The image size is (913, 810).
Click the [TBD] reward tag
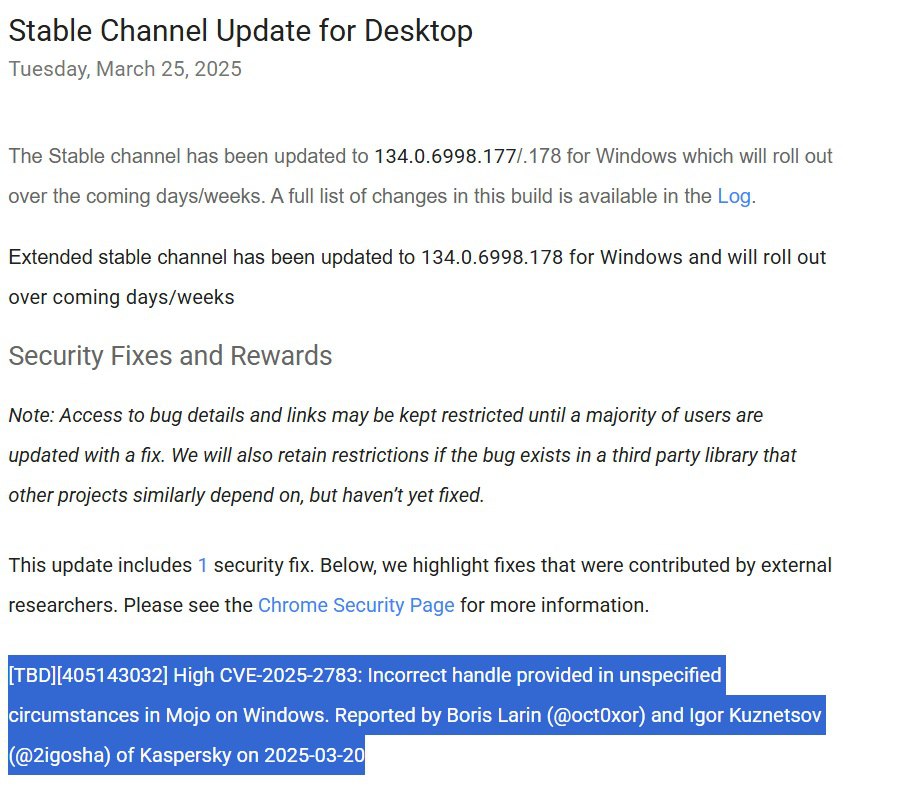pyautogui.click(x=28, y=675)
